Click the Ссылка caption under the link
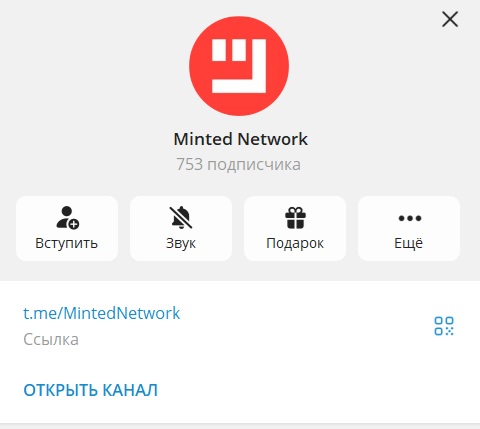 point(51,340)
